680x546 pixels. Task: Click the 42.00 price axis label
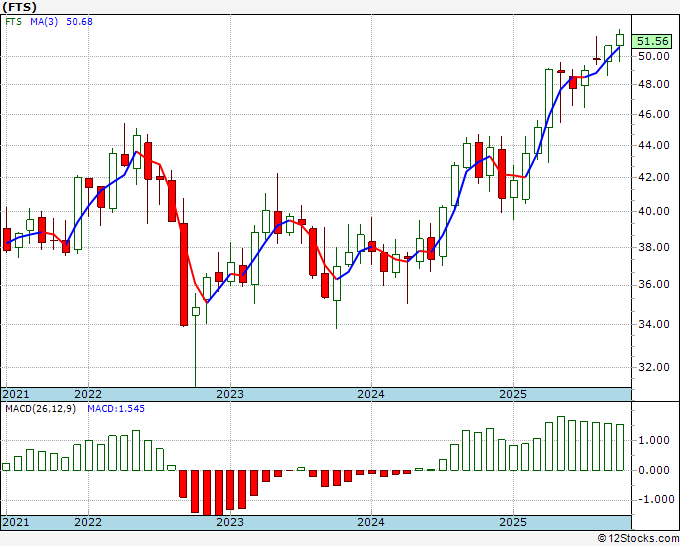click(x=654, y=177)
